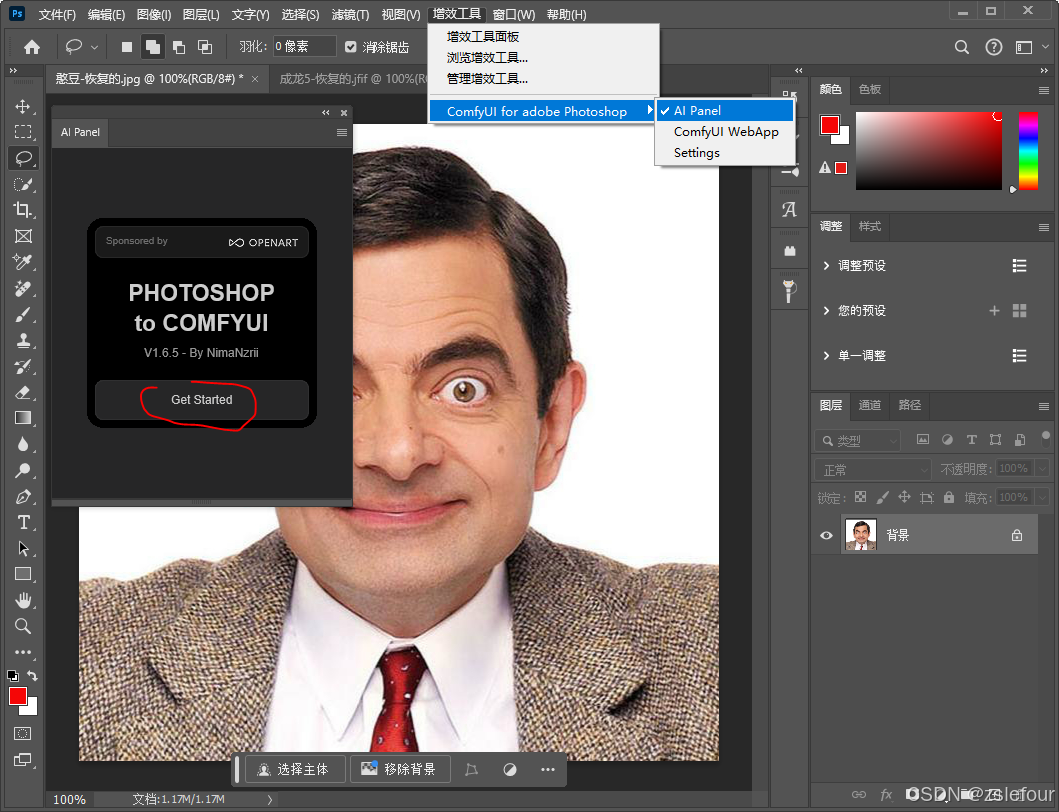Choose ComfyUI WebApp submenu entry
The width and height of the screenshot is (1059, 812).
coord(725,132)
